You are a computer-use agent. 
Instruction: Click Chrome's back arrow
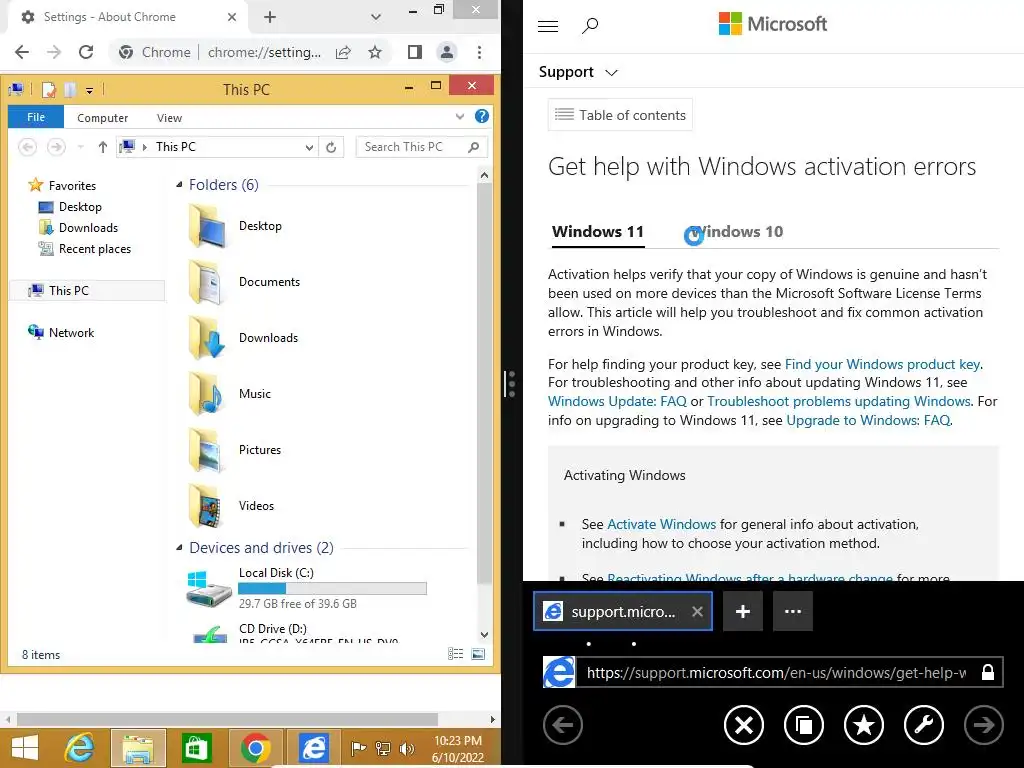(x=22, y=52)
